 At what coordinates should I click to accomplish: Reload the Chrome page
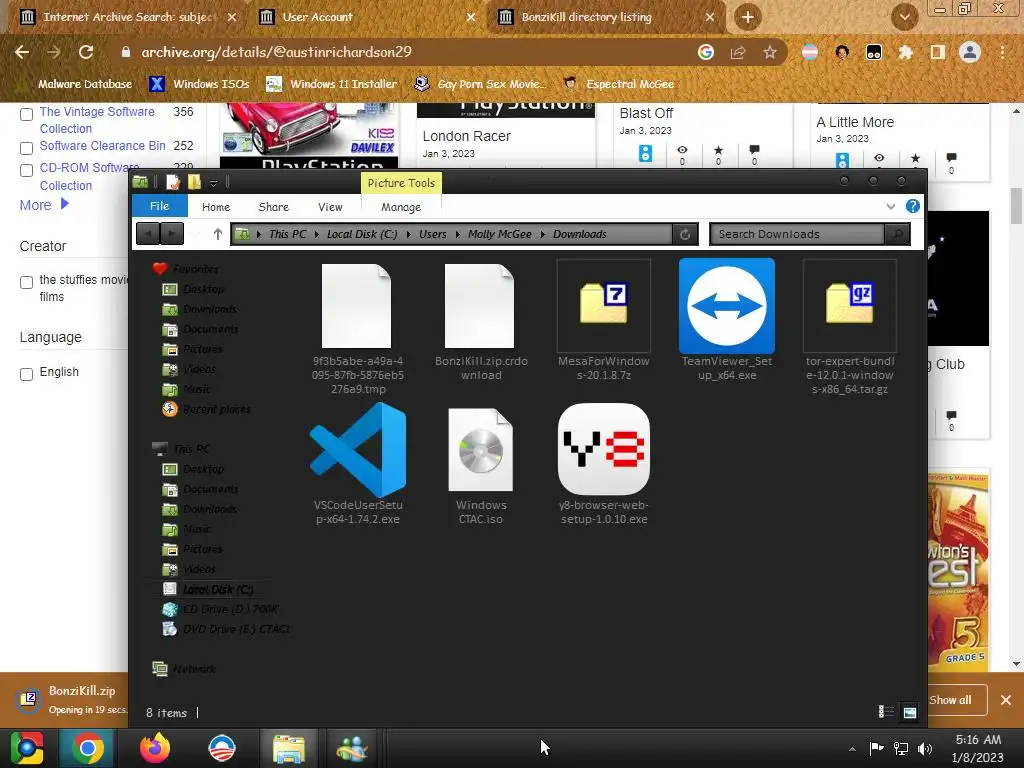[86, 52]
